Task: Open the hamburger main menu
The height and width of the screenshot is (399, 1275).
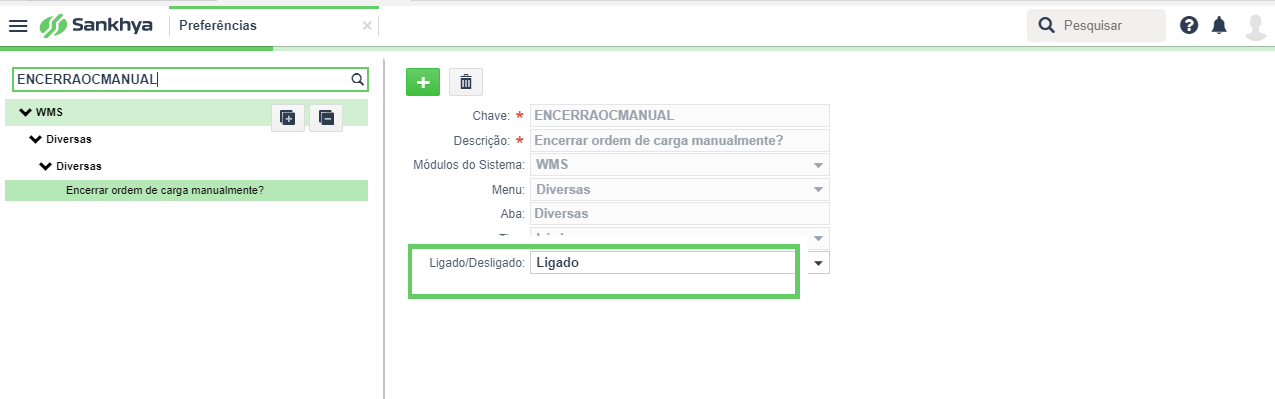Action: (x=18, y=25)
